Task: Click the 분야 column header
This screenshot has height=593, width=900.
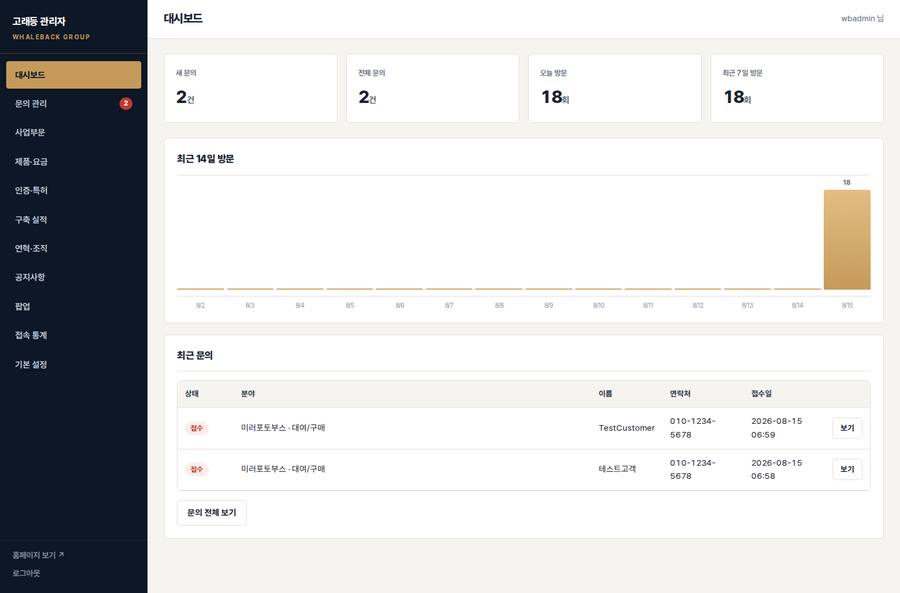Action: (x=248, y=394)
